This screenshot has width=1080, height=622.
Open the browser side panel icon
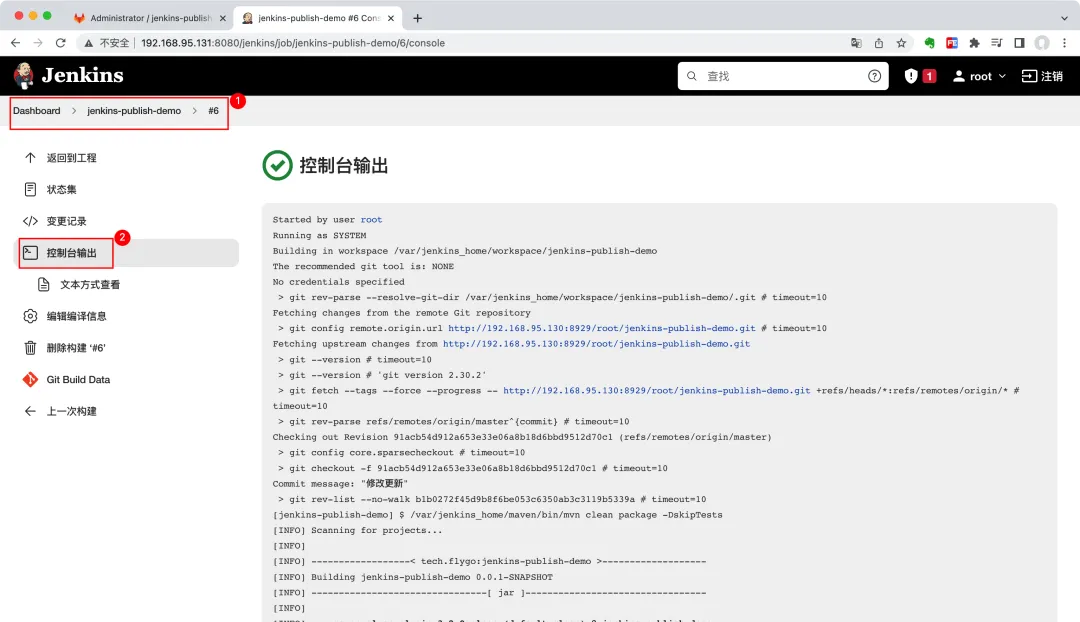coord(1019,43)
